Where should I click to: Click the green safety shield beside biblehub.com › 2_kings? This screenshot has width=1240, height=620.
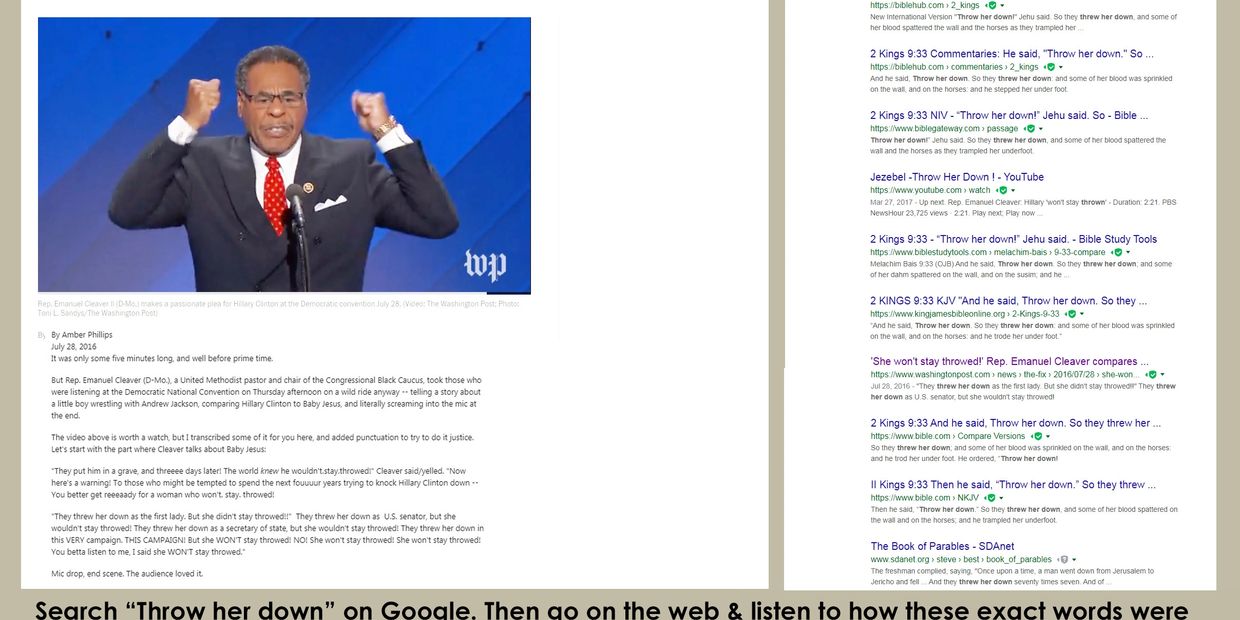click(x=992, y=6)
